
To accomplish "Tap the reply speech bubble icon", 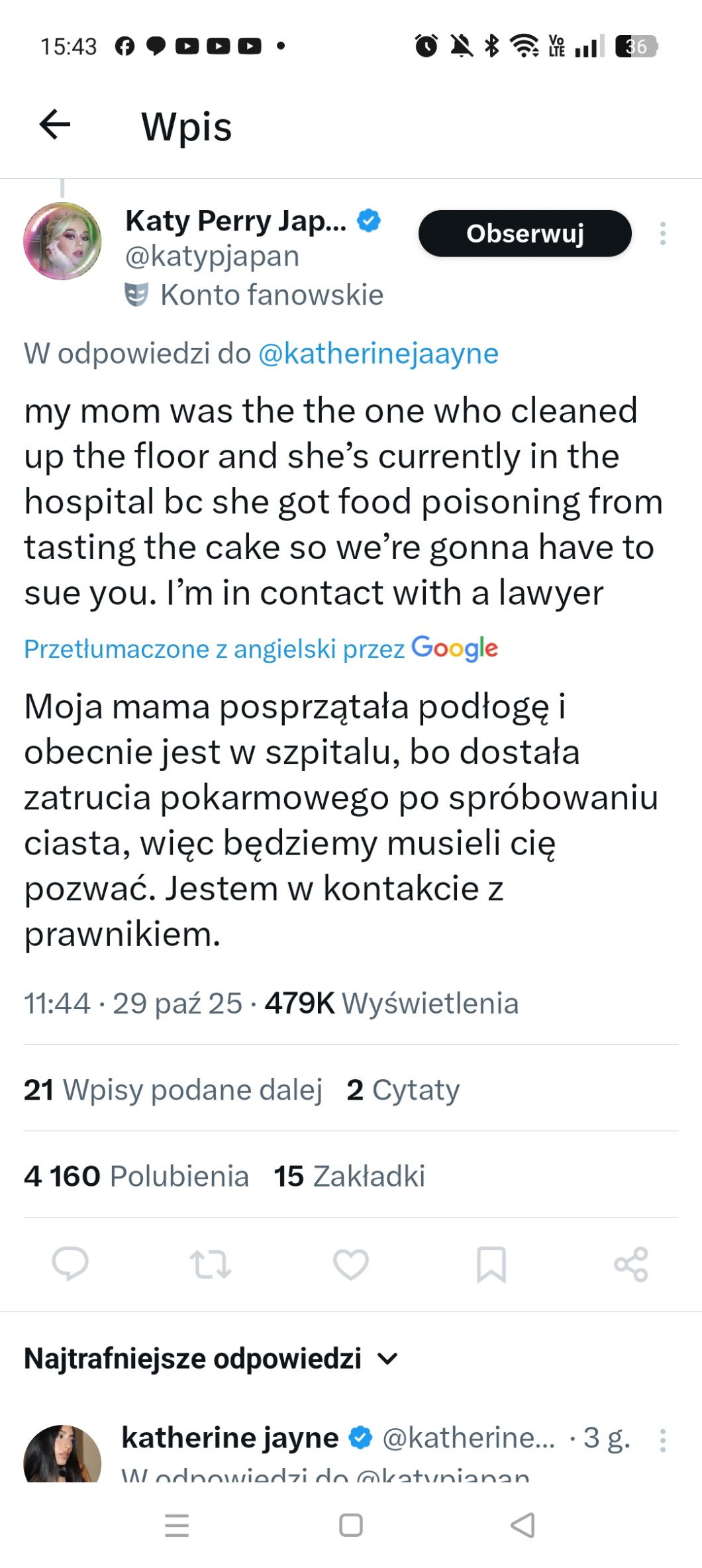I will 70,1264.
